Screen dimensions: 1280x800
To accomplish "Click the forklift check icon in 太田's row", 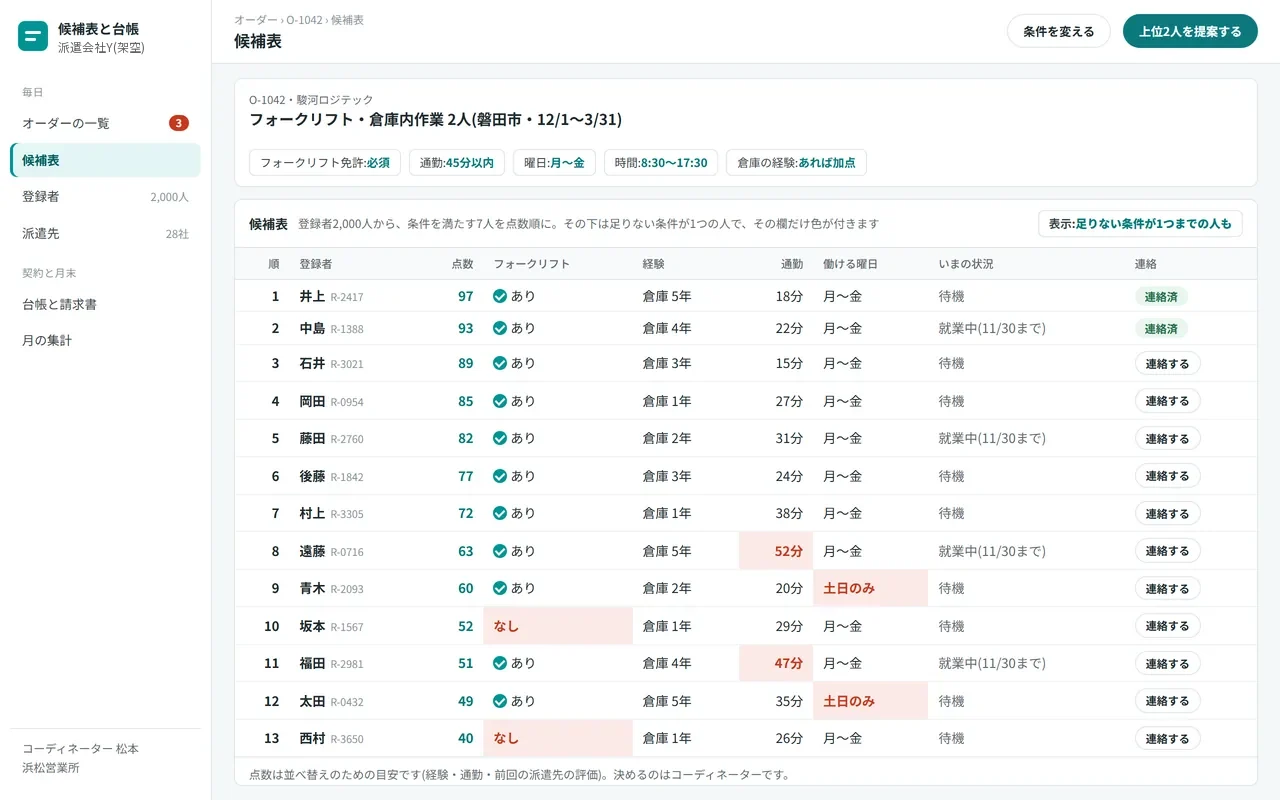I will coord(500,701).
